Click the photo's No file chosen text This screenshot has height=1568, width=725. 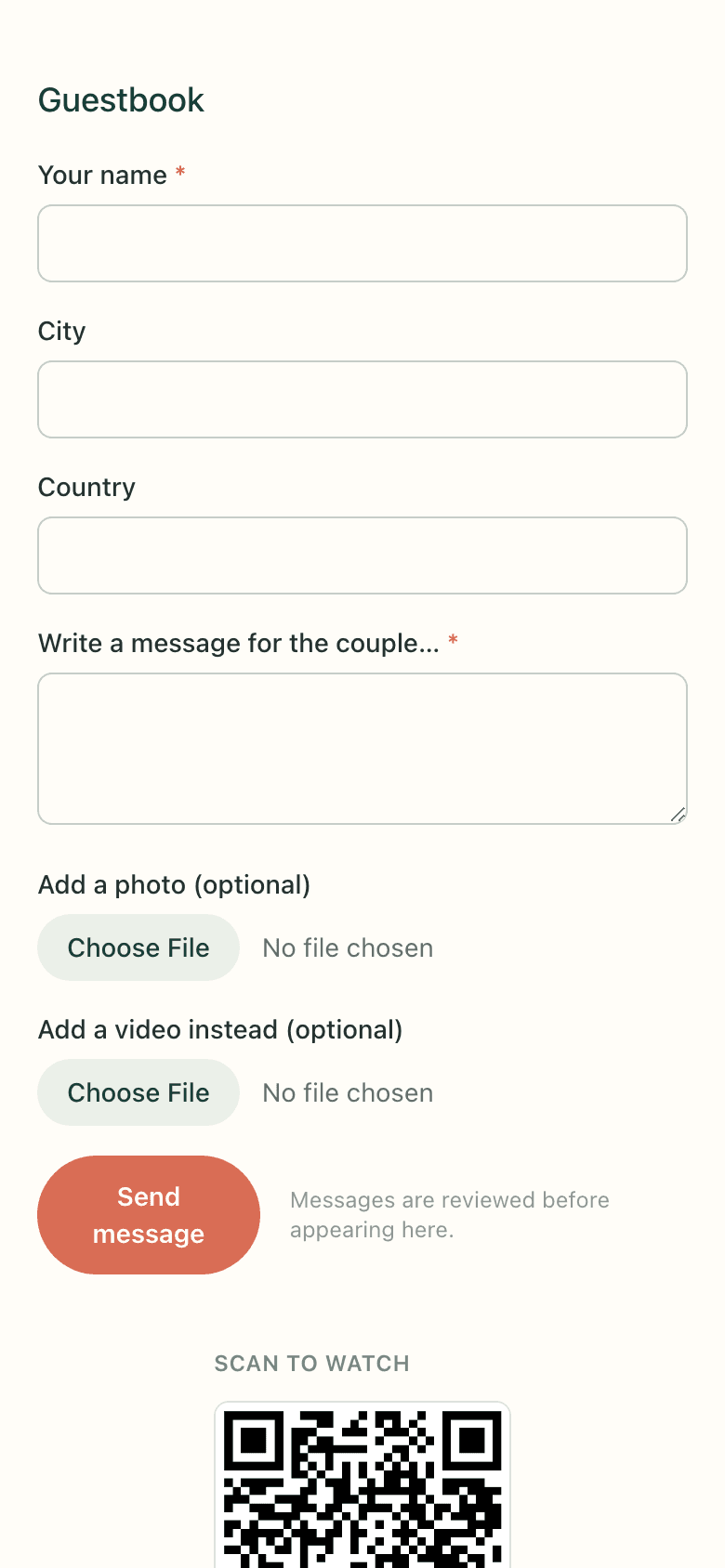(348, 947)
